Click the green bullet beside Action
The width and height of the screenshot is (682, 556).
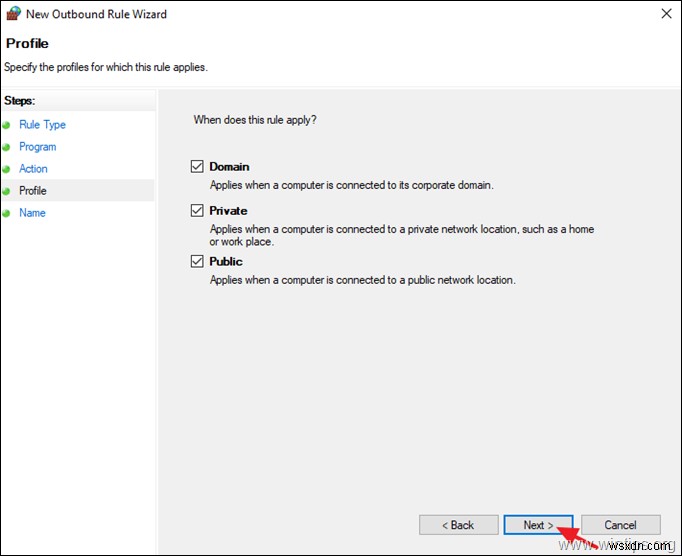[7, 169]
